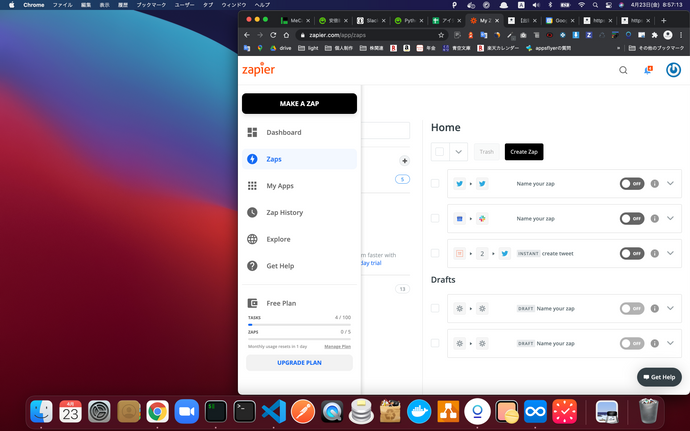Image resolution: width=690 pixels, height=431 pixels.
Task: Expand the create tweet zap chevron
Action: coord(670,253)
